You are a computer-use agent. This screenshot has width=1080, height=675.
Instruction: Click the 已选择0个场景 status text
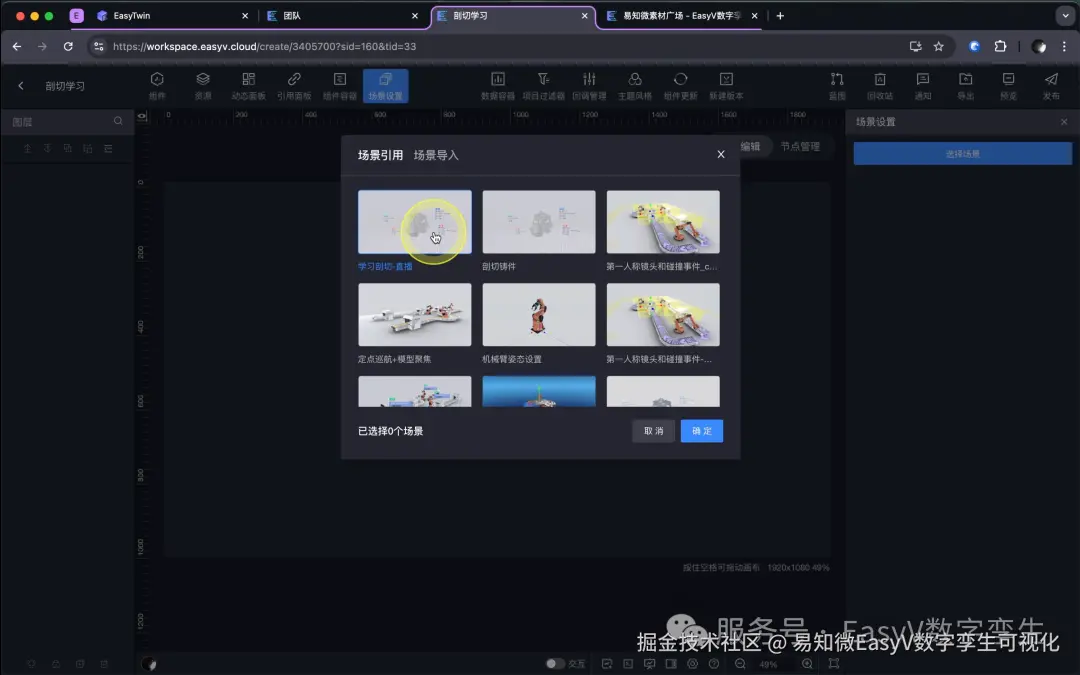(391, 431)
